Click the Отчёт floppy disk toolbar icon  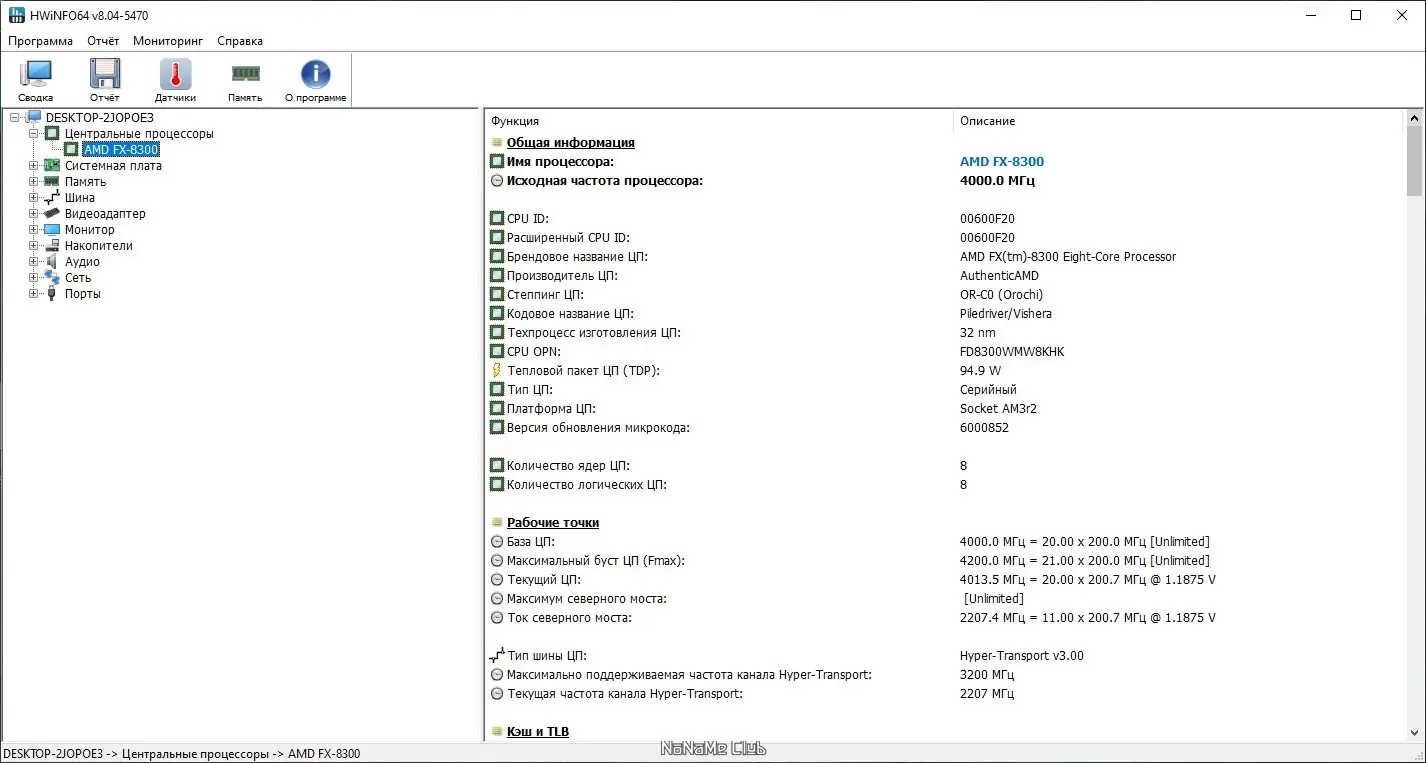105,74
